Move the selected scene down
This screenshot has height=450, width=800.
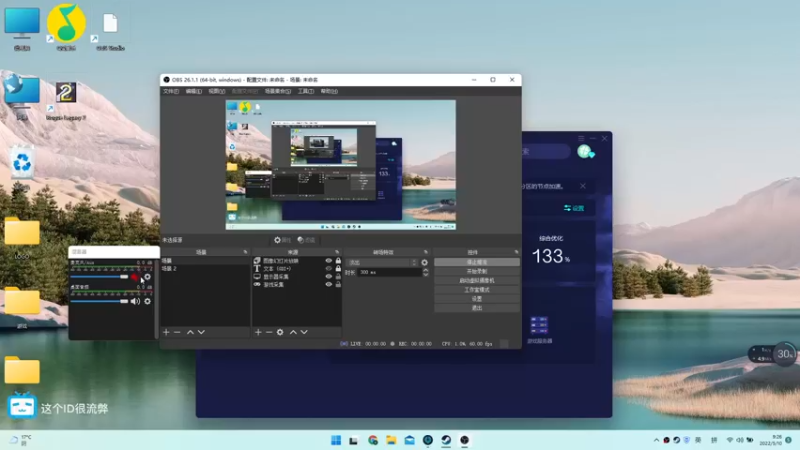[201, 331]
